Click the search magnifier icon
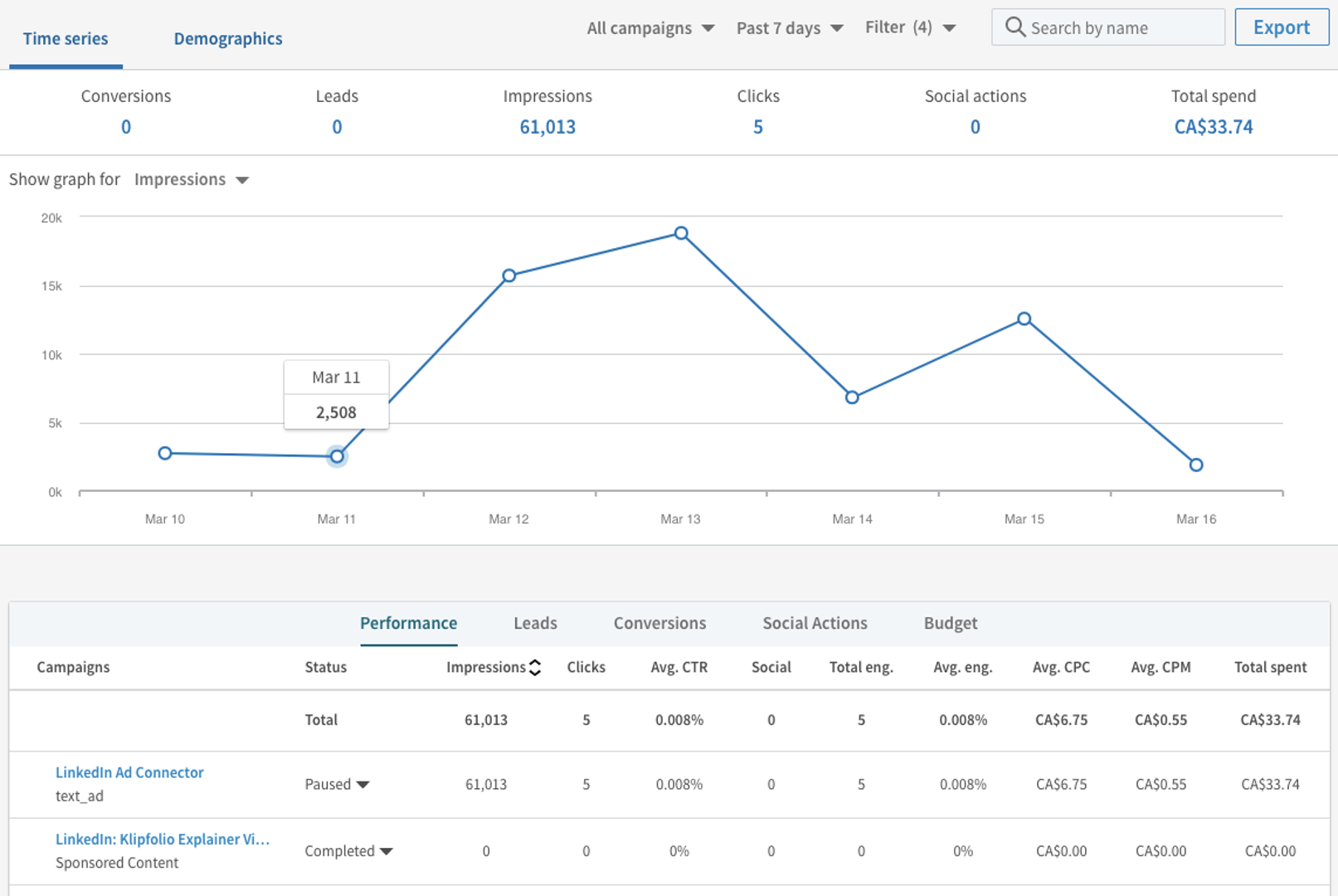This screenshot has height=896, width=1338. pyautogui.click(x=1014, y=27)
